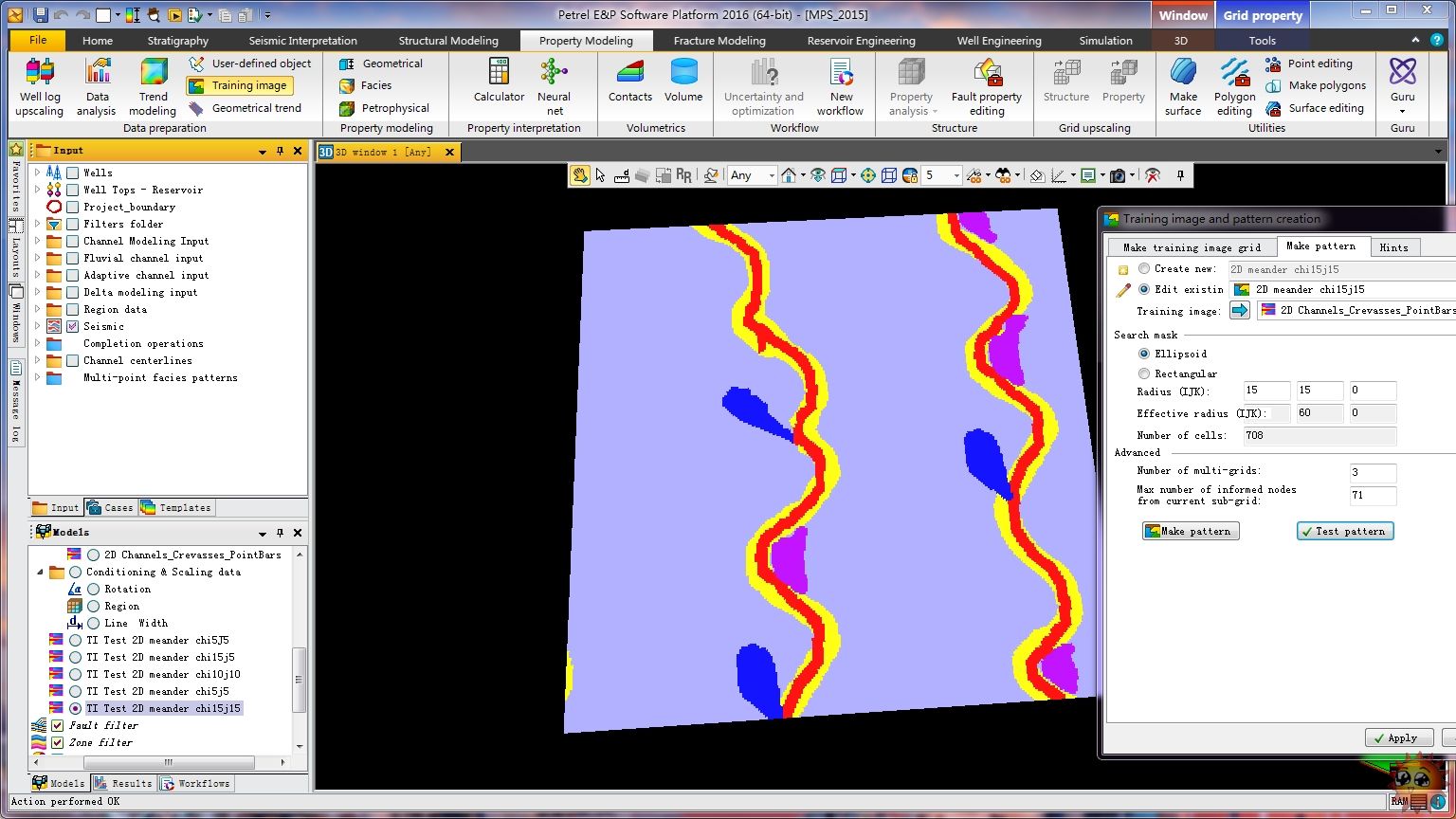Select Ellipsoid search mask radio
Image resolution: width=1456 pixels, height=819 pixels.
[x=1144, y=354]
